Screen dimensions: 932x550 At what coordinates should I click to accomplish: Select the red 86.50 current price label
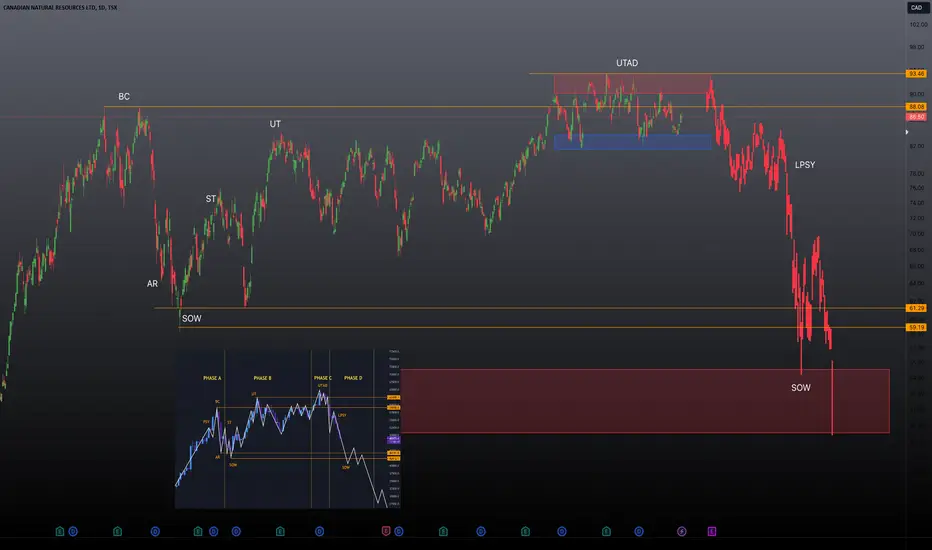point(916,117)
